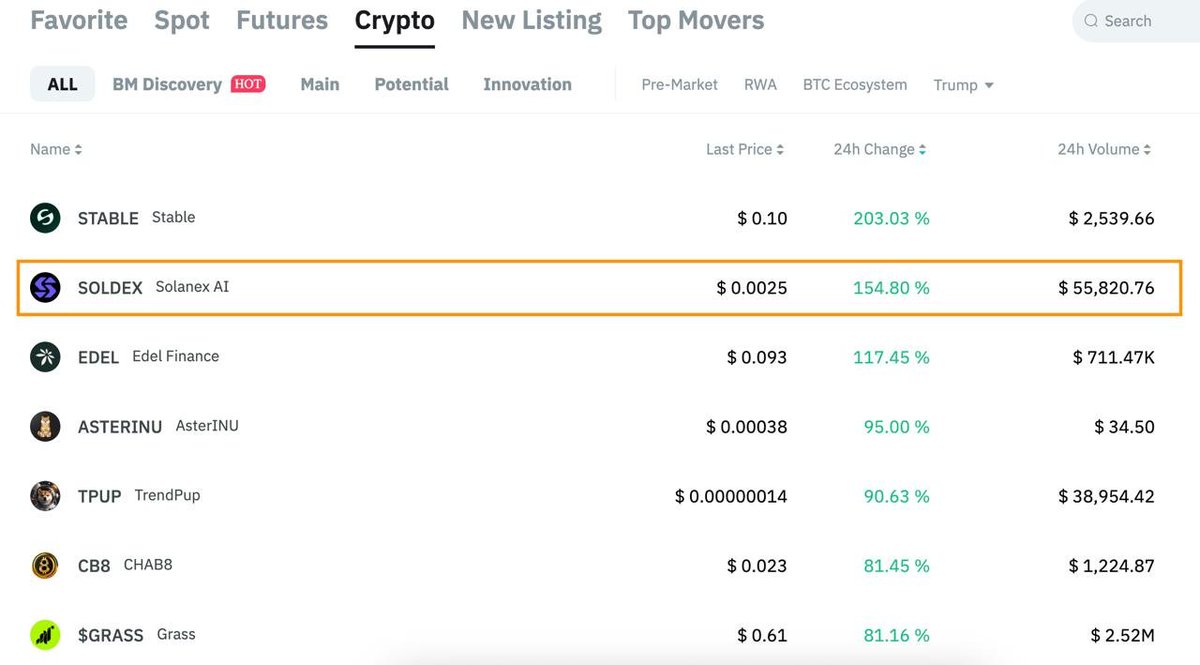Select the SOLDEX Solanex AI logo
Screen dimensions: 1200x665
coord(44,287)
